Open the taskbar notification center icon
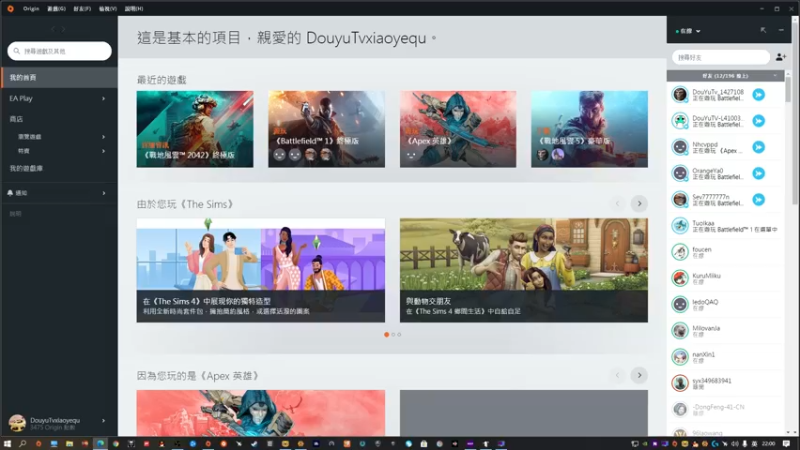Viewport: 800px width, 450px height. coord(786,444)
